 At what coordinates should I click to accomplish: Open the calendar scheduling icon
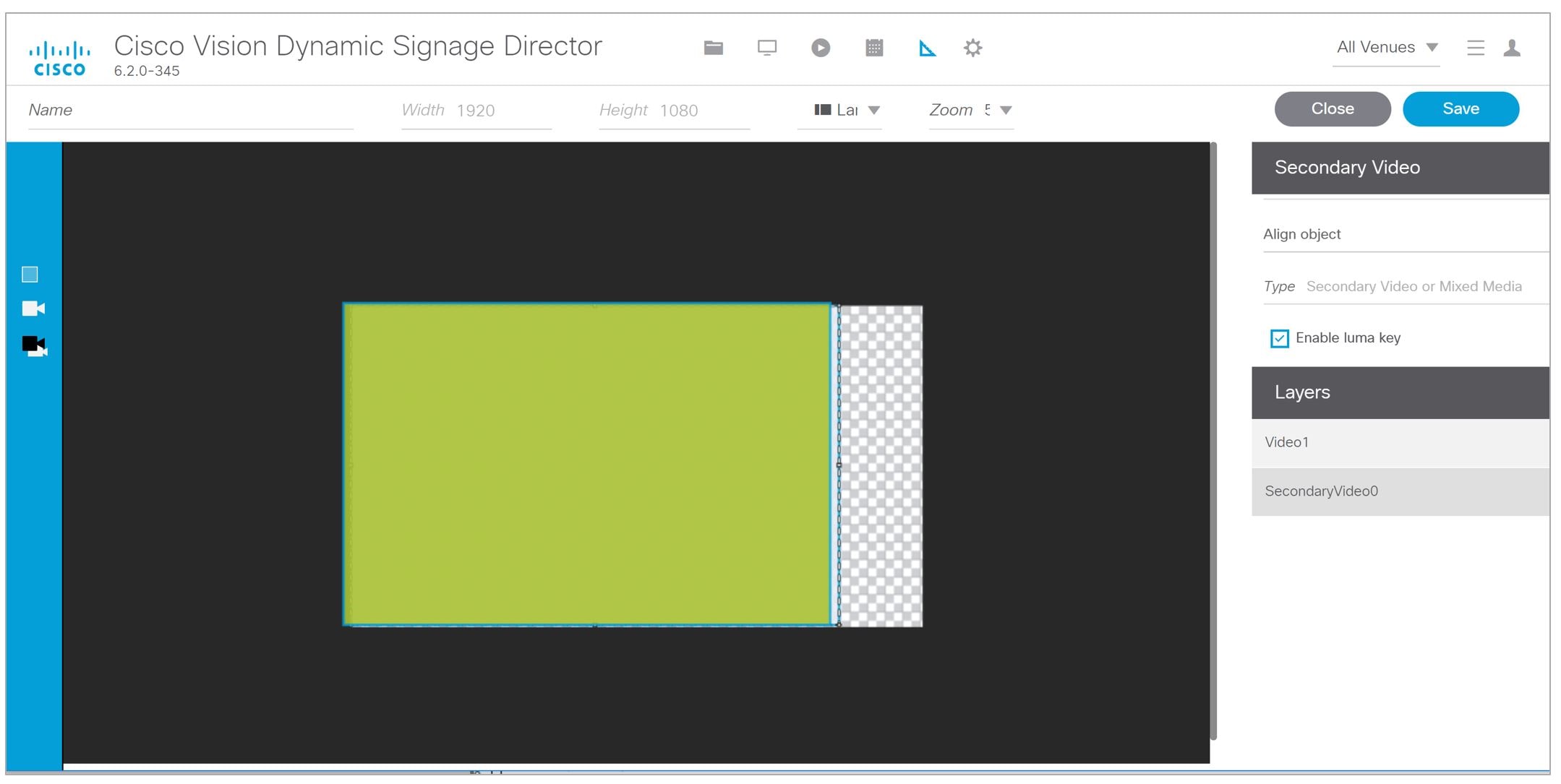coord(873,48)
